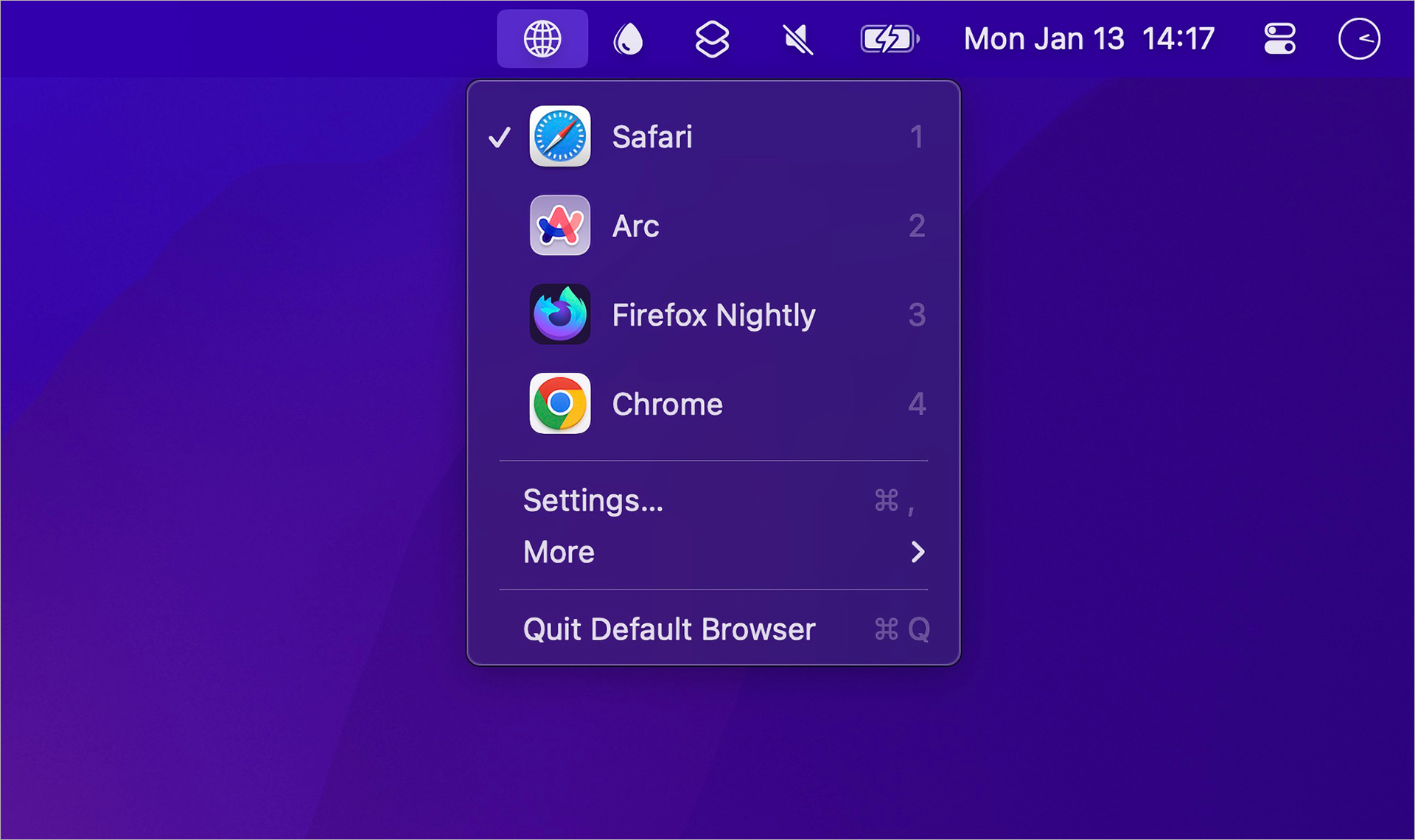The height and width of the screenshot is (840, 1415).
Task: Open Settings… from the menu
Action: click(593, 501)
